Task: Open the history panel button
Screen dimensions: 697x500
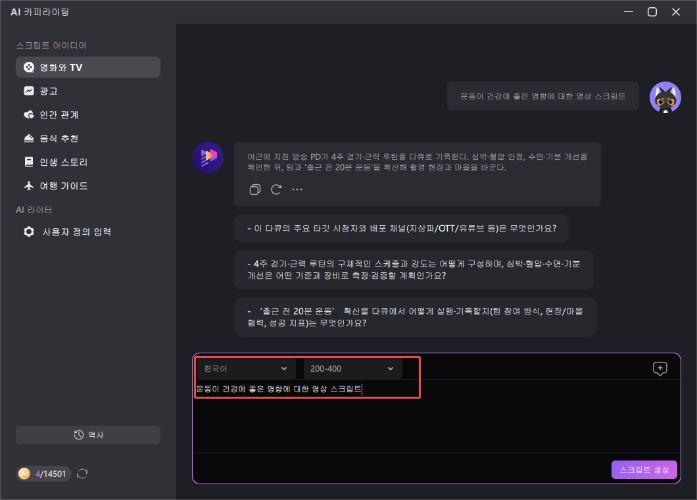Action: click(x=88, y=435)
